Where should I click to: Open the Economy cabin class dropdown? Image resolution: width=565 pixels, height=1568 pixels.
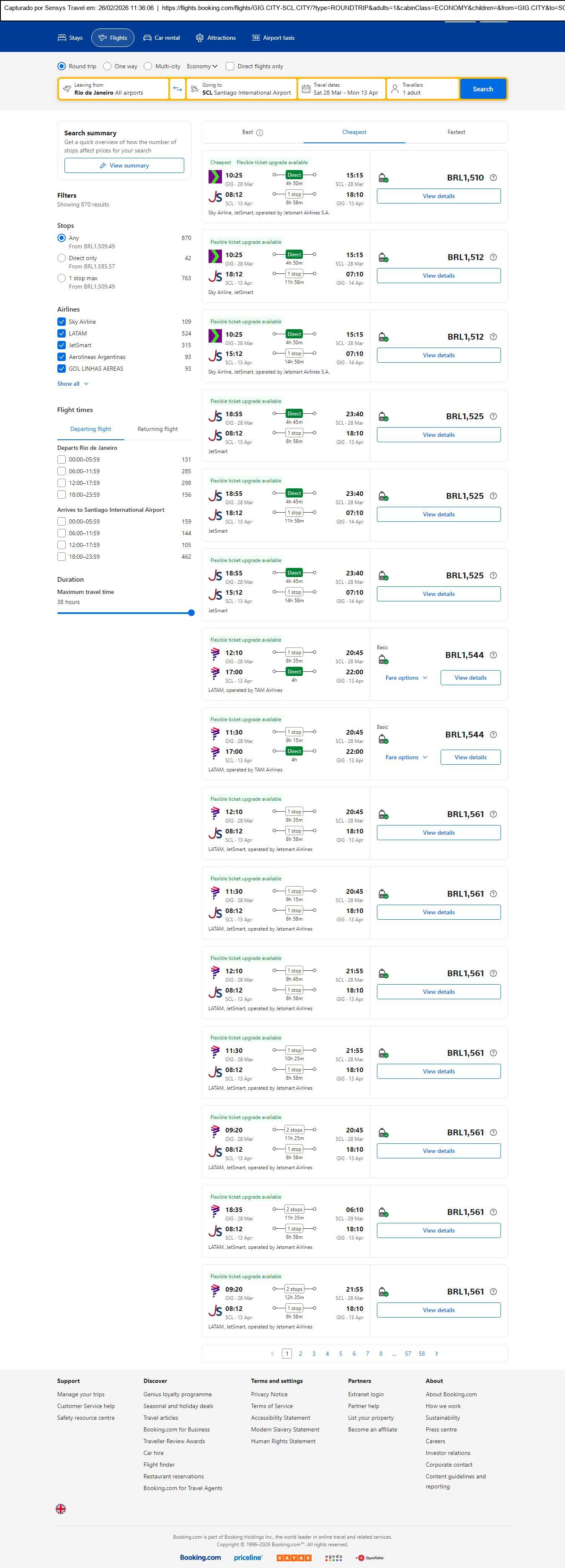tap(202, 66)
